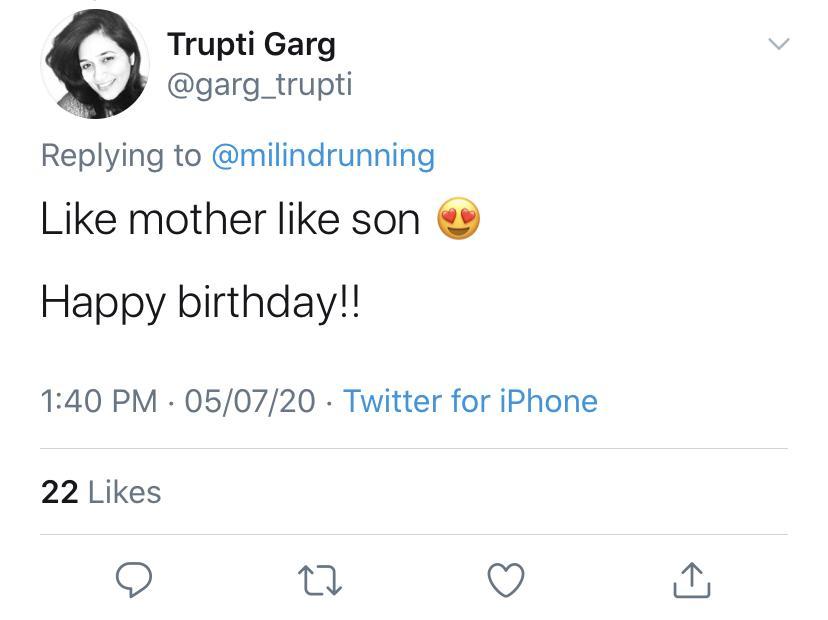Click the 1:40 PM timestamp
828x620 pixels.
pos(99,401)
